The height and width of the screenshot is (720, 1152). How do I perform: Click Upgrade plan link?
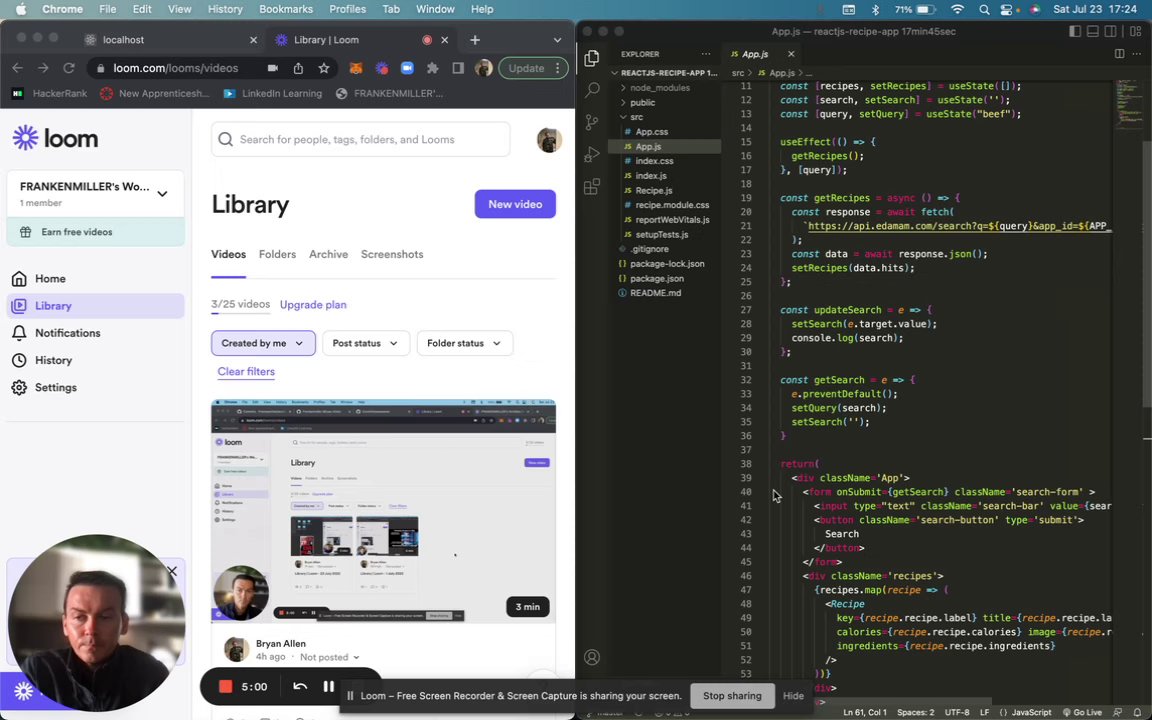(313, 304)
